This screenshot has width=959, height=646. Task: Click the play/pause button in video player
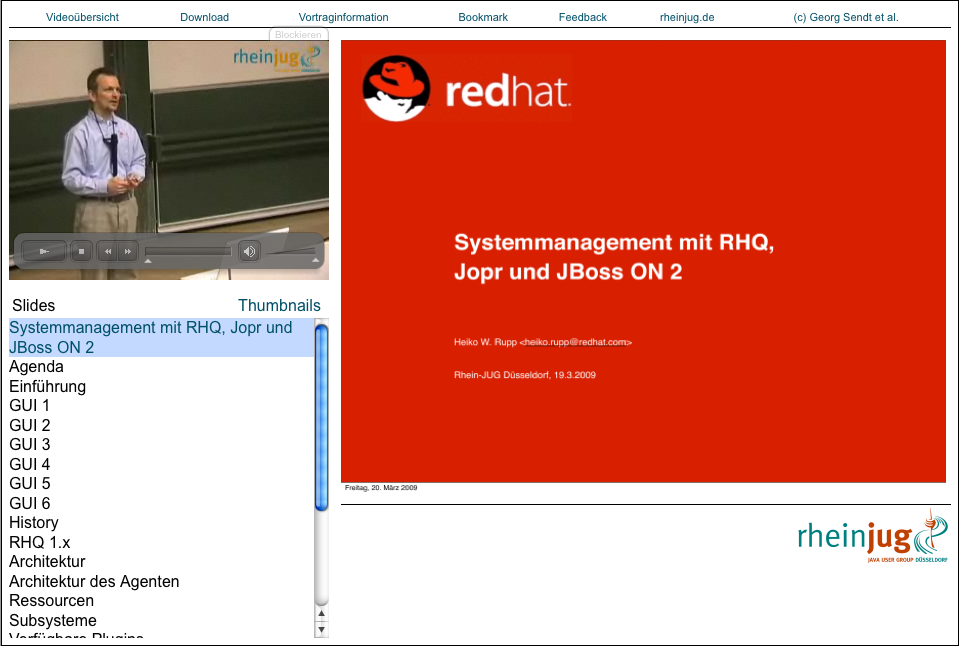43,251
